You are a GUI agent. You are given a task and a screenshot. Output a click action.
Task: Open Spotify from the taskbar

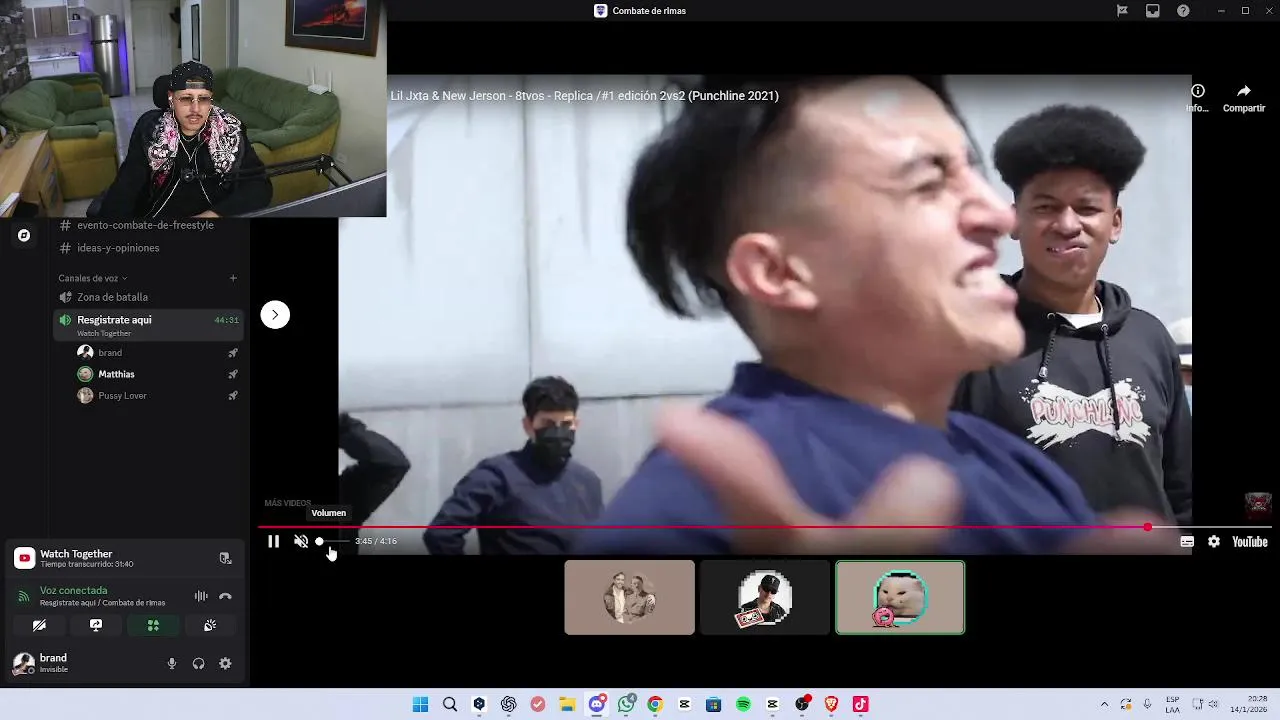coord(743,704)
